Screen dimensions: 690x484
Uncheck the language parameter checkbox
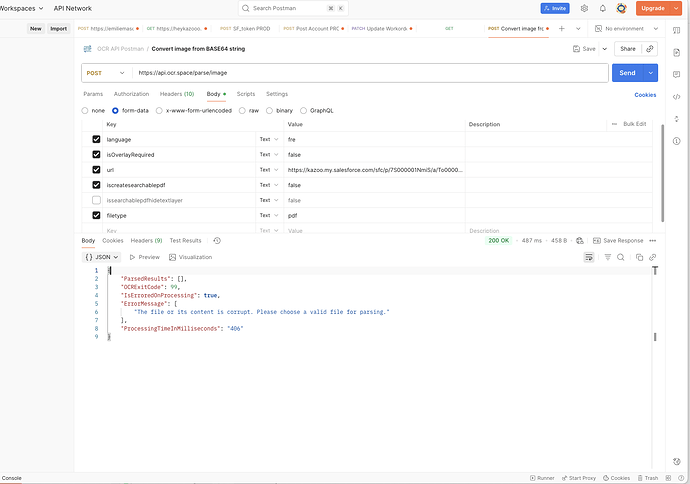(96, 140)
